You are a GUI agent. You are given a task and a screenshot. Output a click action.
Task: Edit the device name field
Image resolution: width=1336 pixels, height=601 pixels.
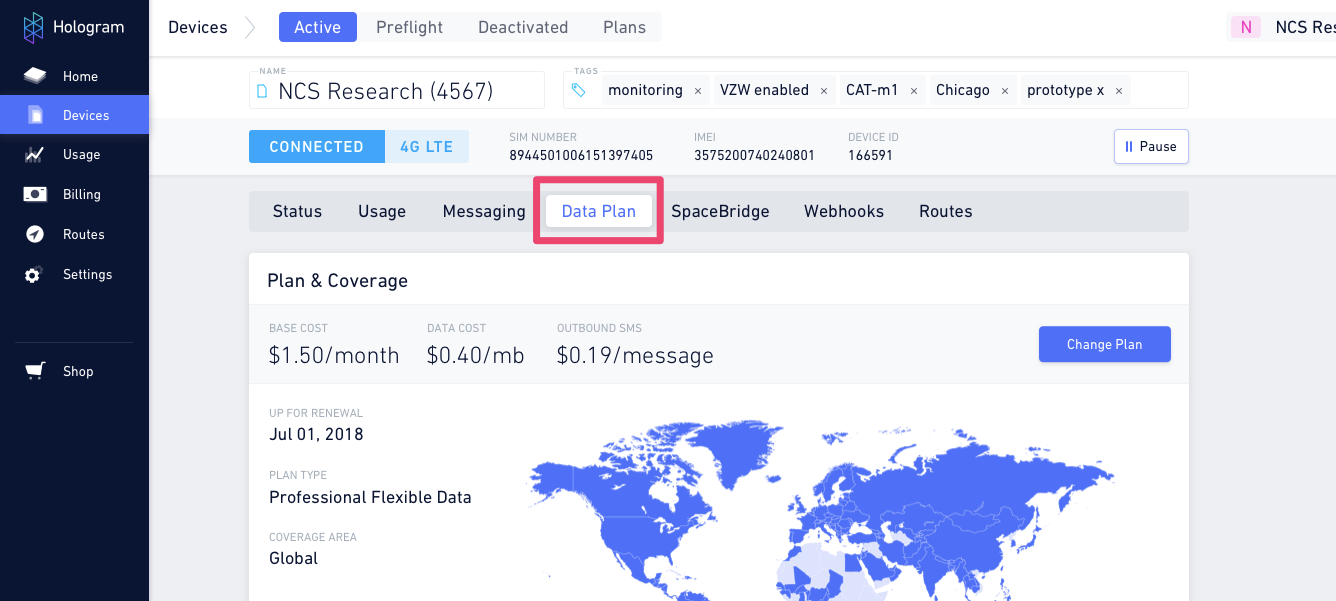pos(397,90)
